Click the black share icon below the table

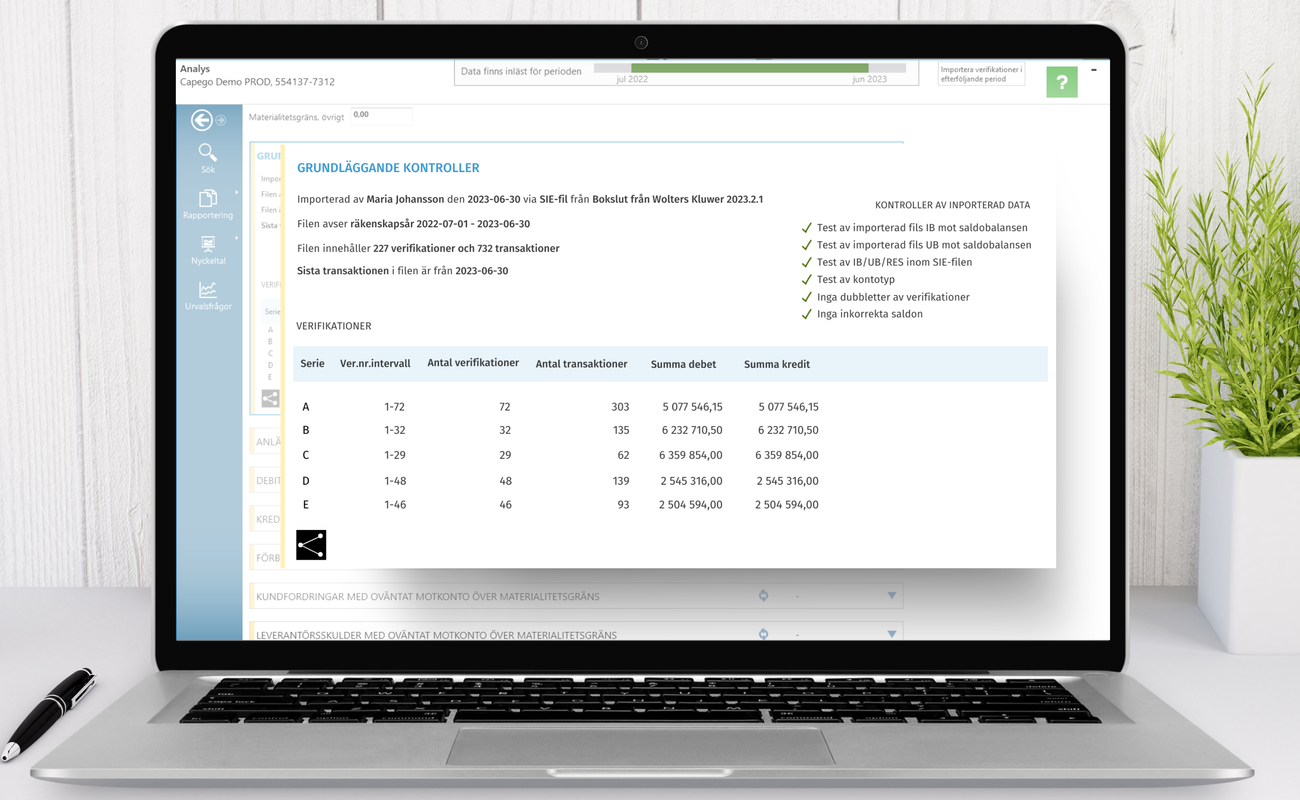tap(311, 545)
